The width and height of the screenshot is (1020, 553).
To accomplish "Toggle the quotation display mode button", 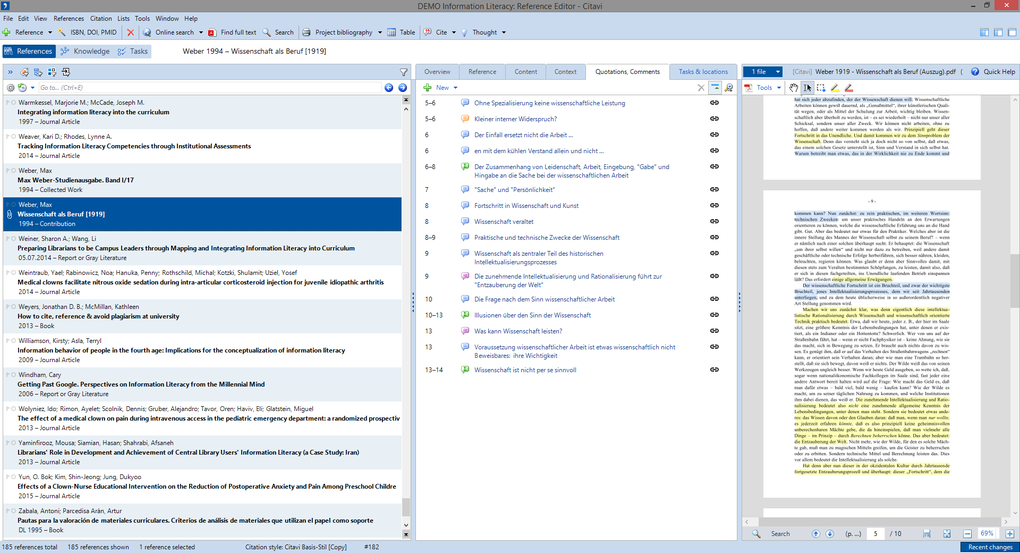I will tap(715, 87).
